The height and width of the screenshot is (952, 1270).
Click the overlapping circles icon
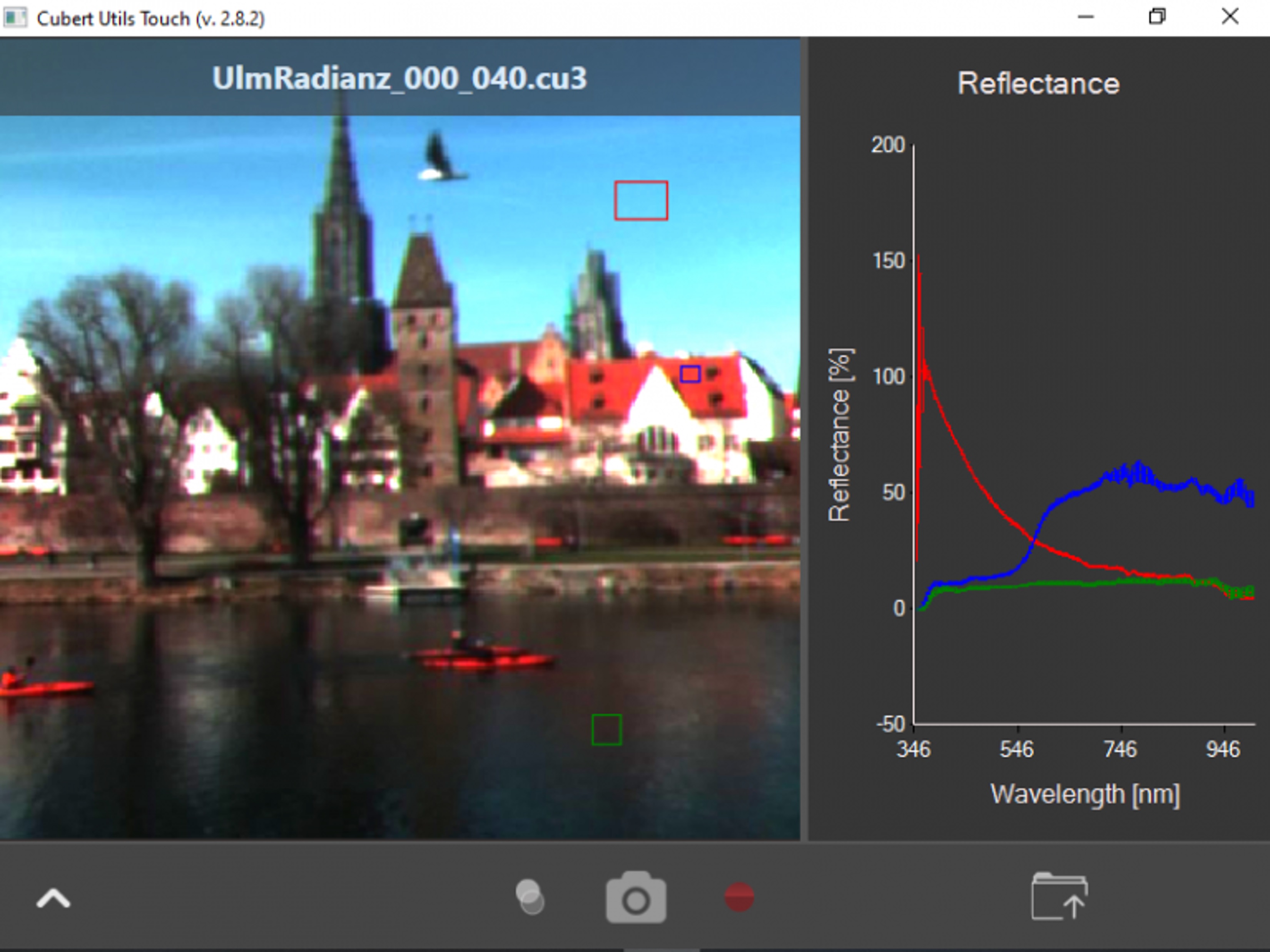click(x=530, y=897)
